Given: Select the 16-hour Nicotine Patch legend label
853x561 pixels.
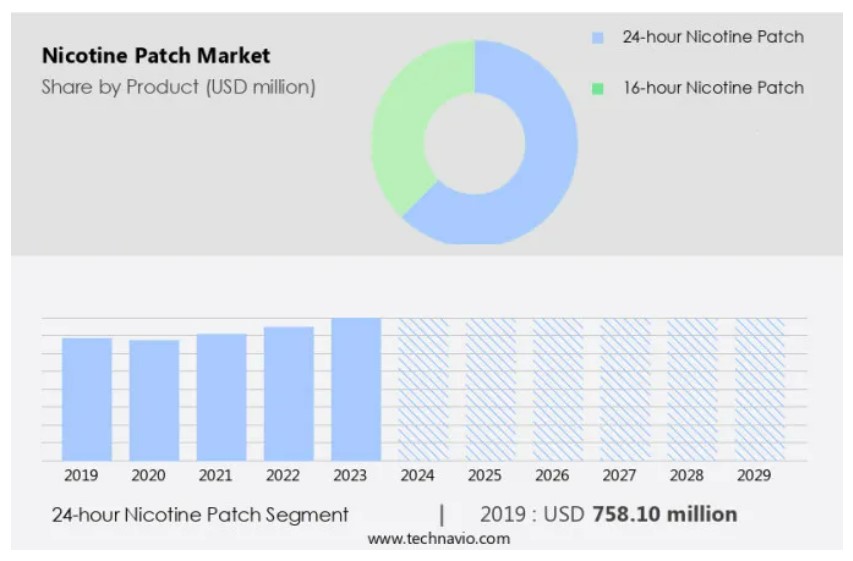Looking at the screenshot, I should [712, 88].
